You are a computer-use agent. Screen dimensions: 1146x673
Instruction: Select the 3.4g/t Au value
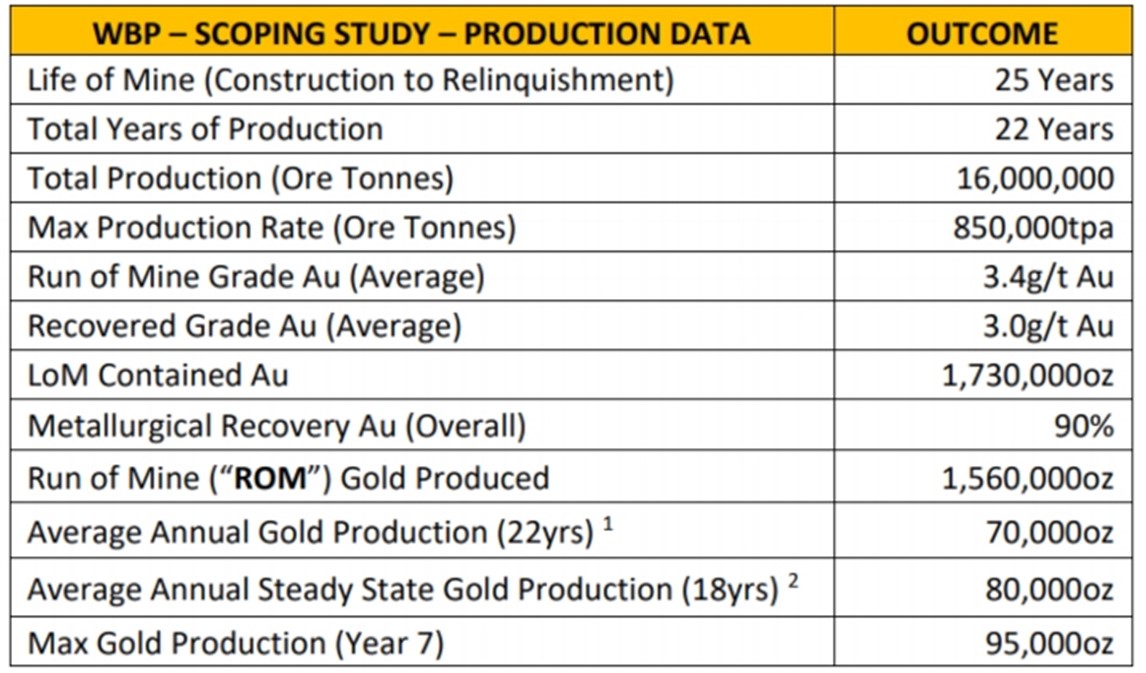[1048, 277]
